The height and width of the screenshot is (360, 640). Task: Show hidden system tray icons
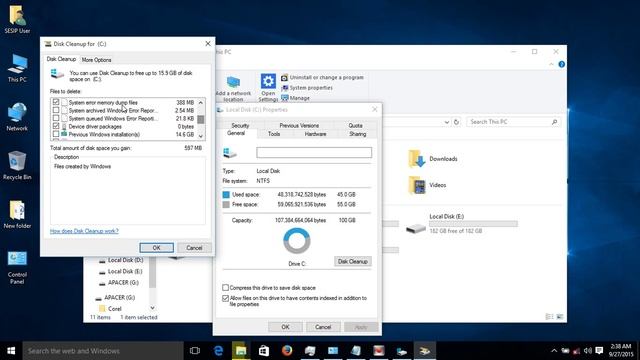(x=554, y=351)
